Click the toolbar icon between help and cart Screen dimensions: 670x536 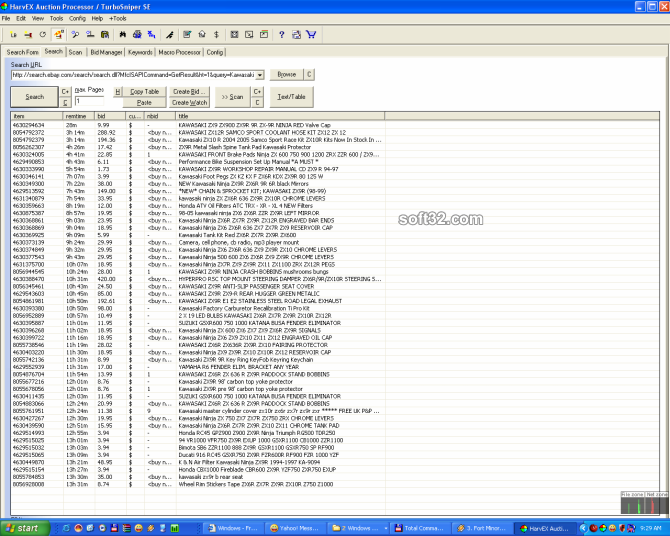pos(296,35)
